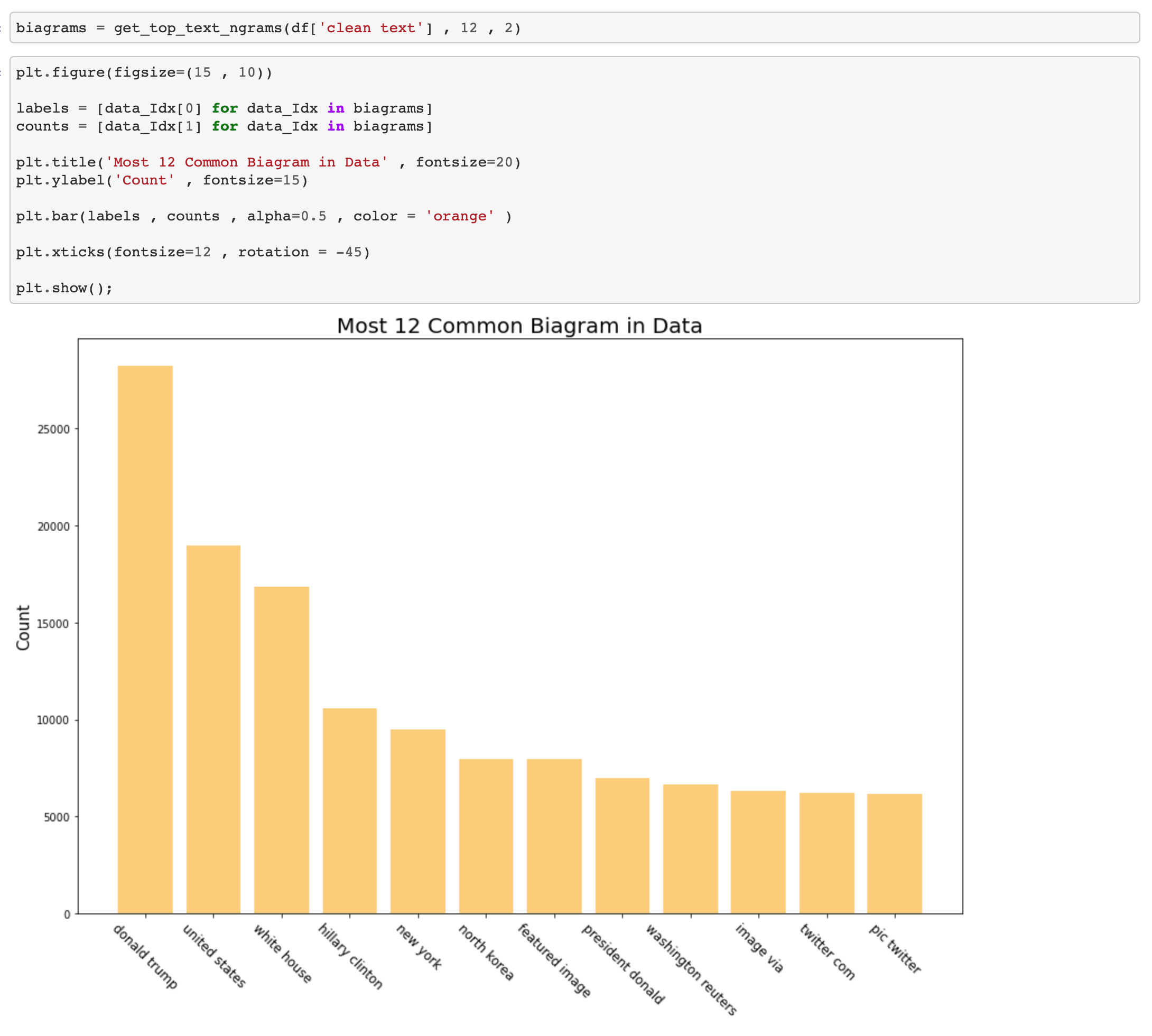This screenshot has width=1152, height=1036.
Task: Click the chart title text
Action: pos(519,326)
